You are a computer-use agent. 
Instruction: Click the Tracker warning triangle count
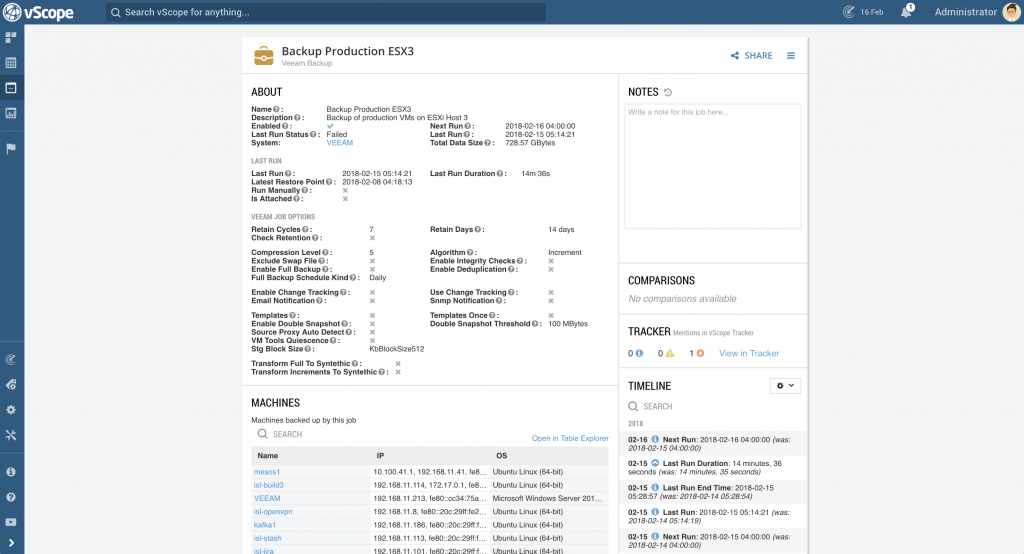tap(669, 353)
